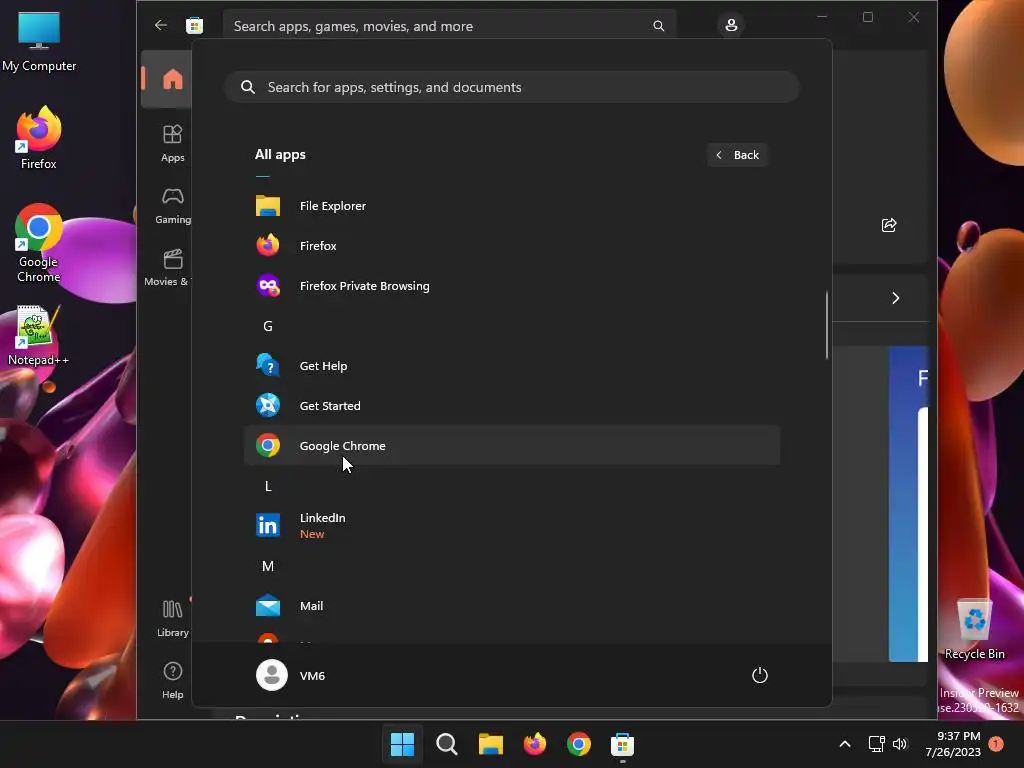Focus the Start menu search field
The image size is (1024, 768).
pos(512,87)
